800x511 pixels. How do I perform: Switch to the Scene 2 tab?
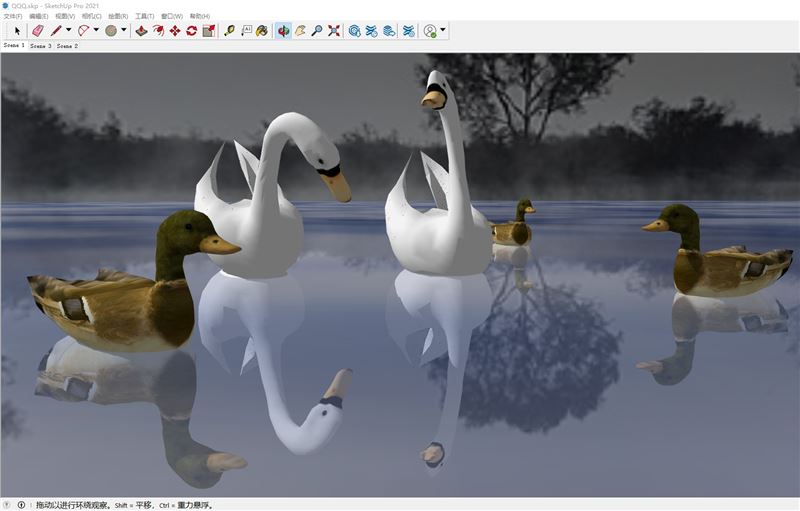pyautogui.click(x=67, y=46)
